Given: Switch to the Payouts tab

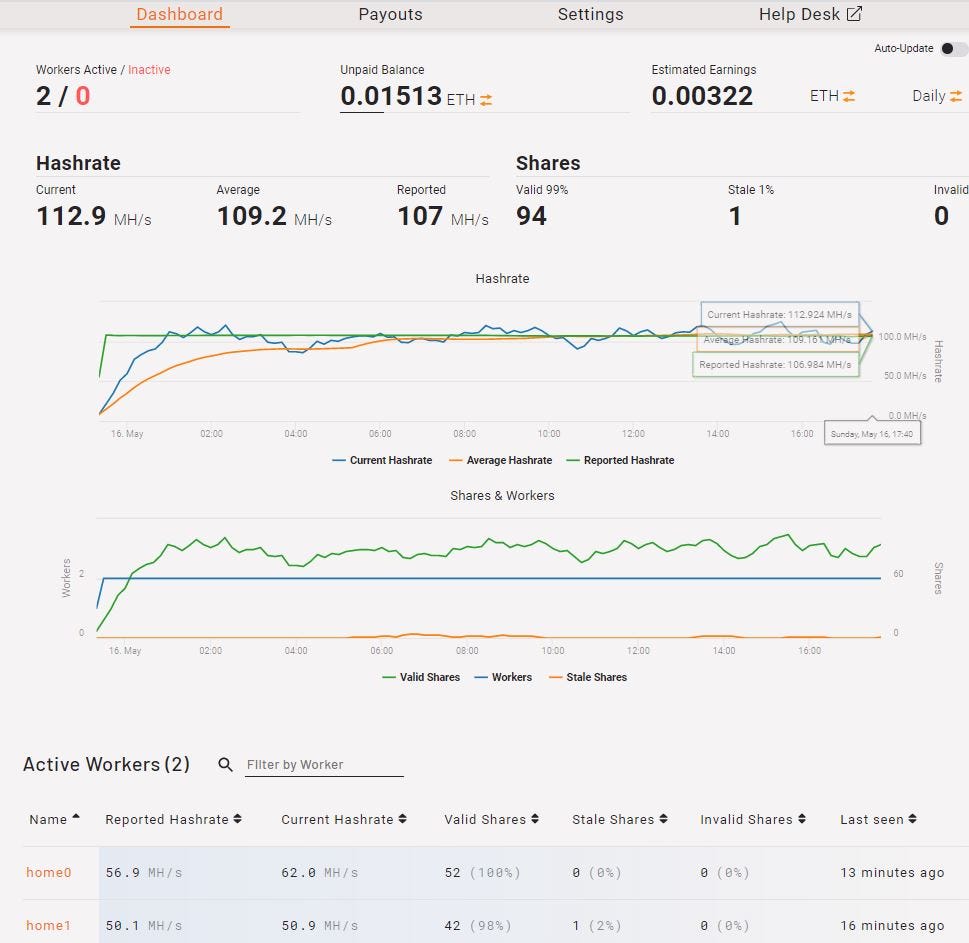Looking at the screenshot, I should (x=390, y=14).
